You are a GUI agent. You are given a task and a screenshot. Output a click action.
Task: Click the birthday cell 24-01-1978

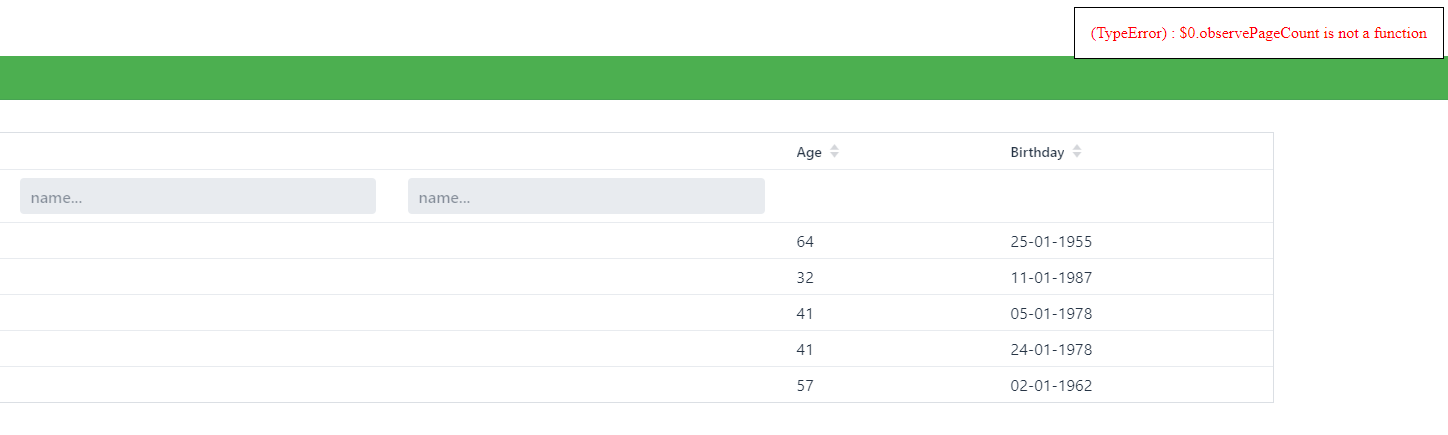tap(1051, 350)
